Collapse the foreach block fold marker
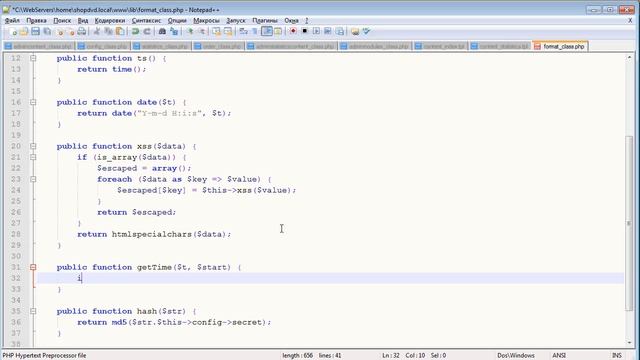Screen dimensions: 640x360 tap(33, 179)
